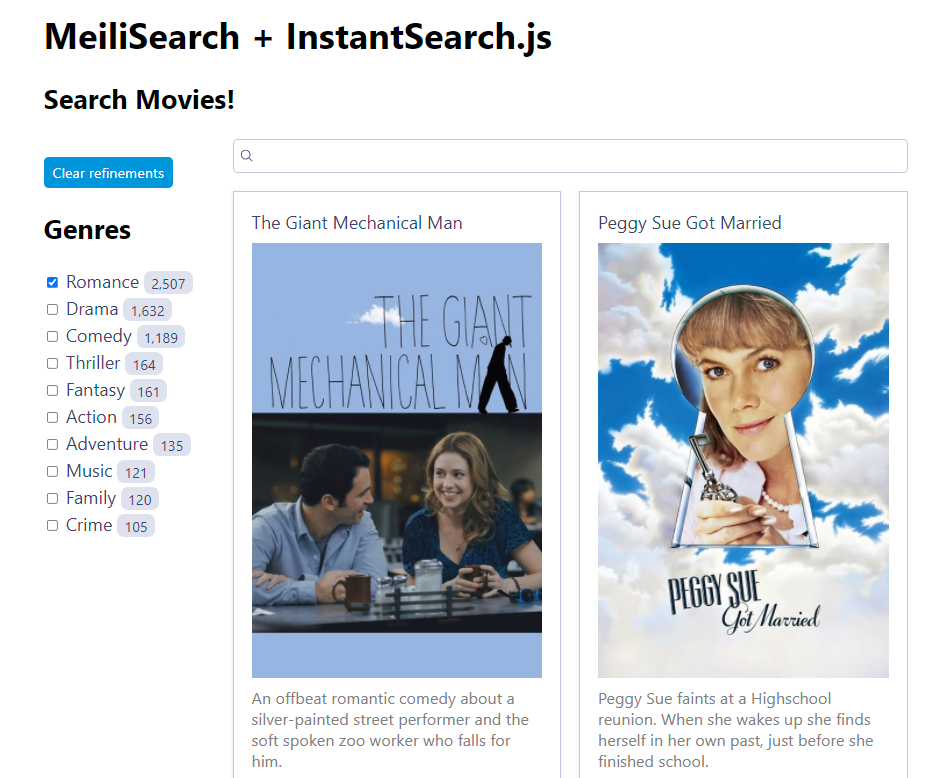The height and width of the screenshot is (778, 951).
Task: Click the Genres heading
Action: [x=87, y=230]
